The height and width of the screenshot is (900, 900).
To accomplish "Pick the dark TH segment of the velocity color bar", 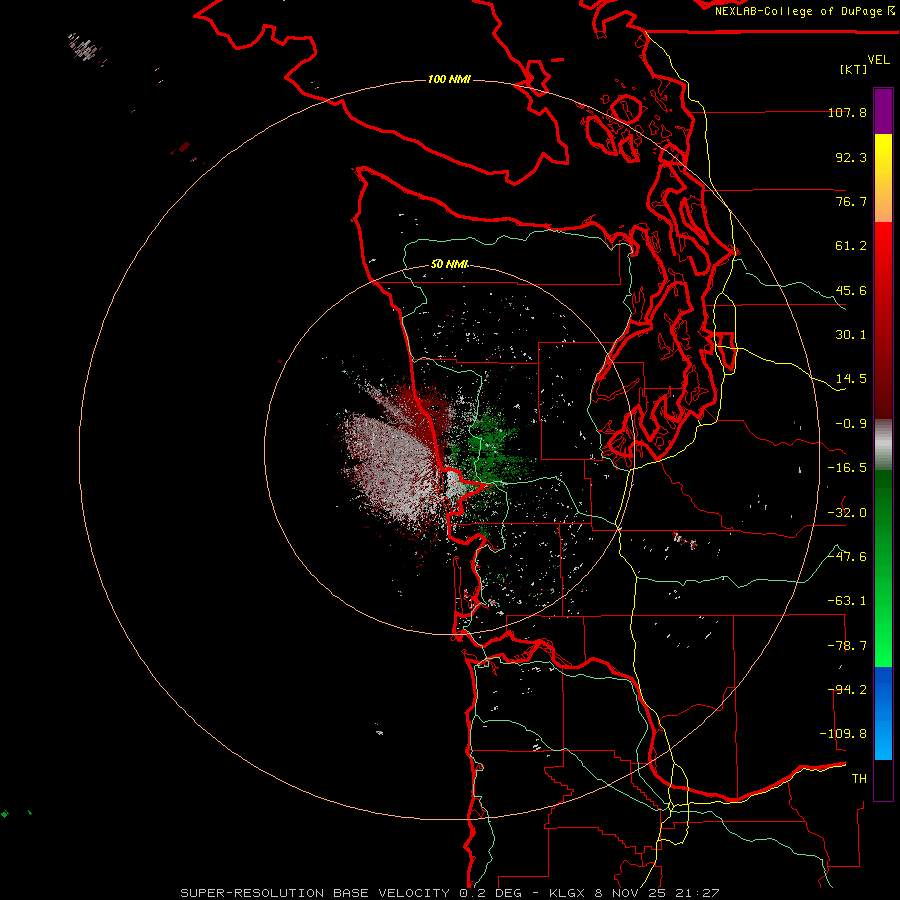I will coord(883,779).
